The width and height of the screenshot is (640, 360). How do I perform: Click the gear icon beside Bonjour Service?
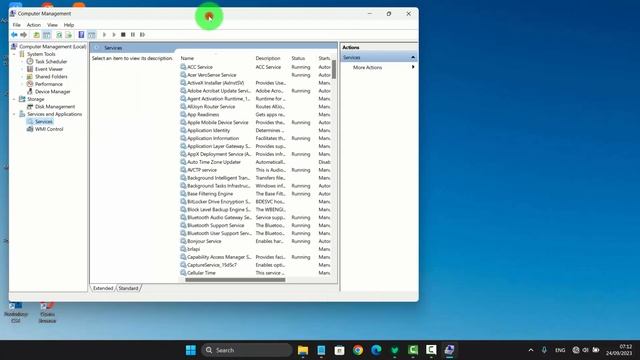[x=183, y=241]
